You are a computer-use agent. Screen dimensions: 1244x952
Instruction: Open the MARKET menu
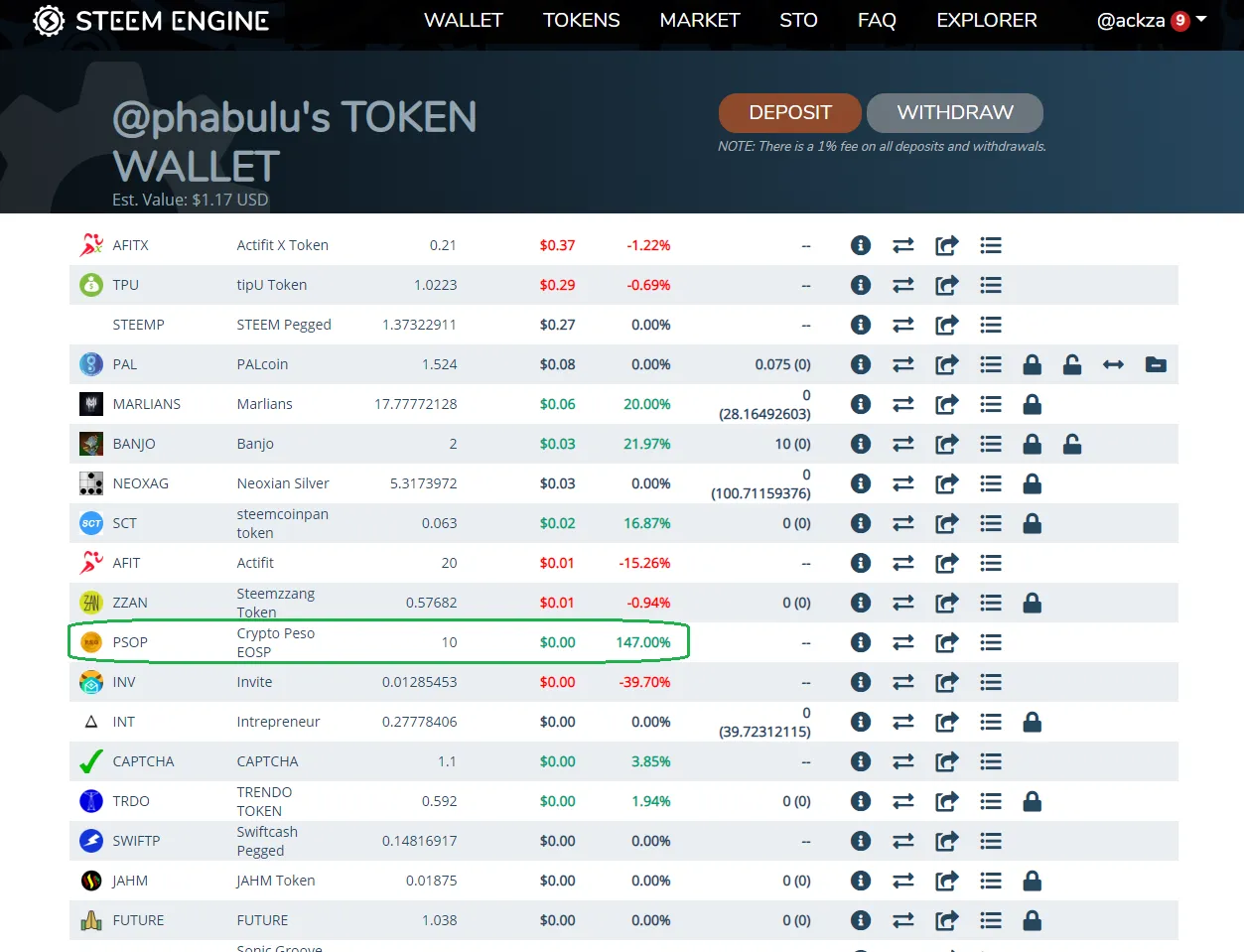coord(700,21)
